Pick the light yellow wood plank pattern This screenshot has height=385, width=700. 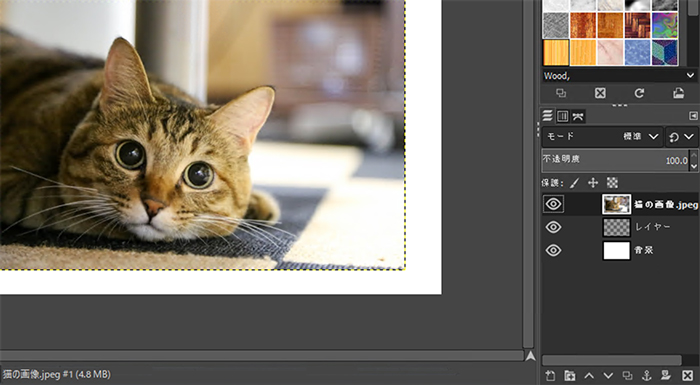(x=583, y=53)
